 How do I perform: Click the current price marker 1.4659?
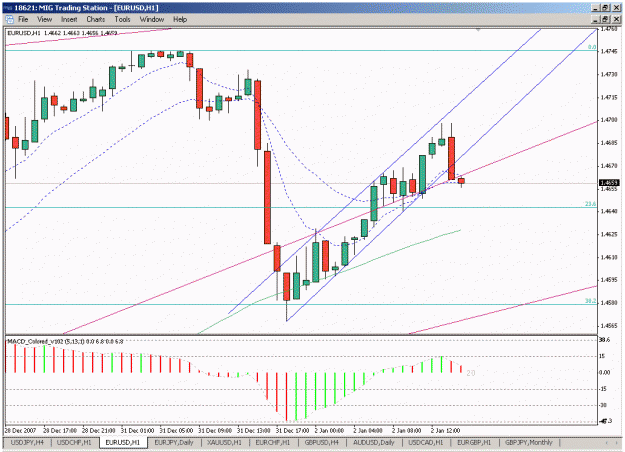609,183
